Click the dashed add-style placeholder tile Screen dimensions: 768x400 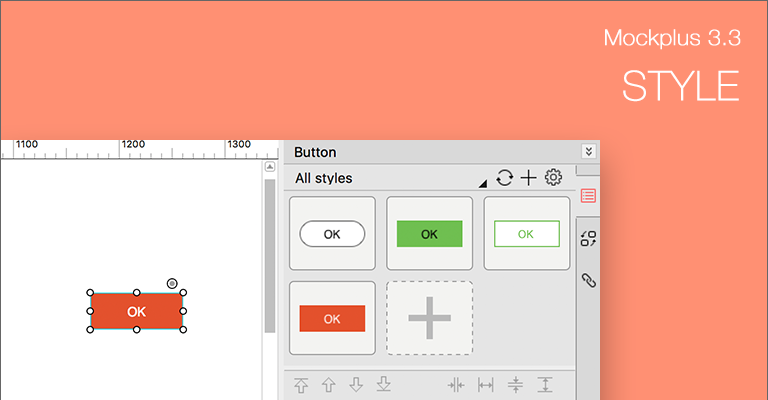point(430,318)
